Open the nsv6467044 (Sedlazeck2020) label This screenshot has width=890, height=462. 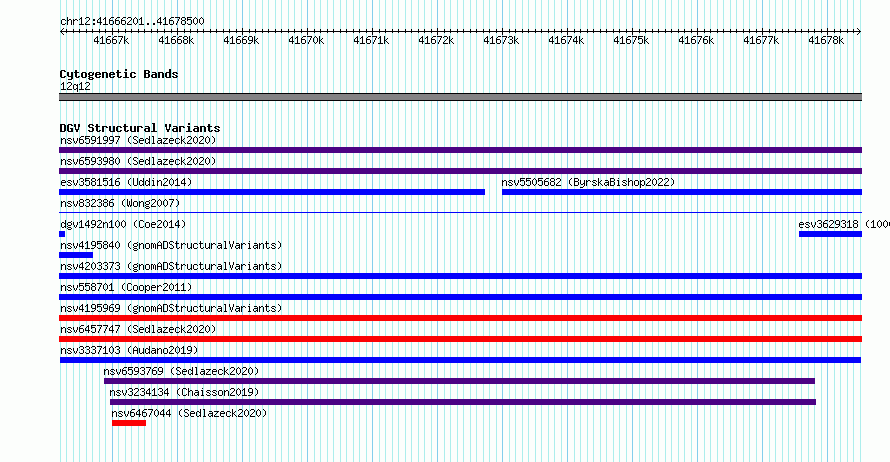(189, 413)
